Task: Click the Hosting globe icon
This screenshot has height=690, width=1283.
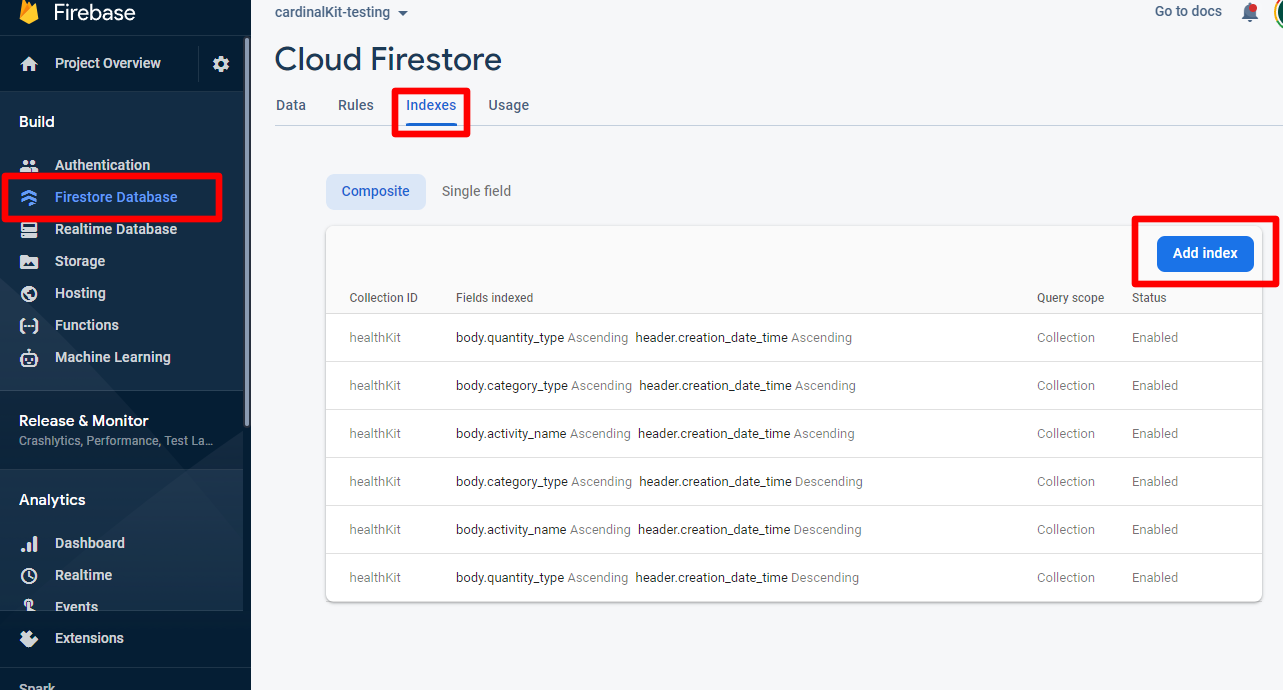Action: (x=29, y=294)
